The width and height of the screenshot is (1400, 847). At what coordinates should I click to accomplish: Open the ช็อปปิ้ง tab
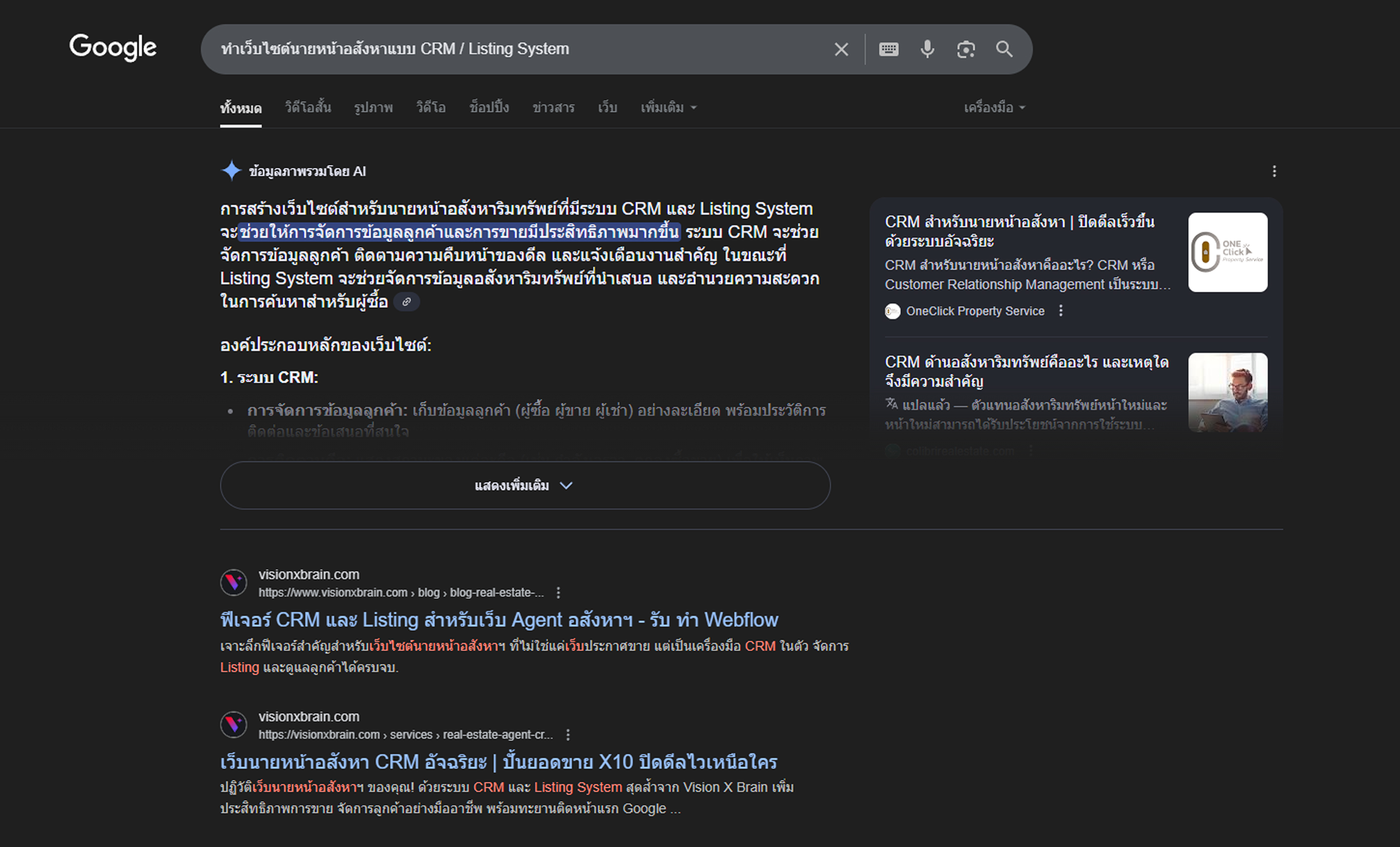click(x=489, y=107)
